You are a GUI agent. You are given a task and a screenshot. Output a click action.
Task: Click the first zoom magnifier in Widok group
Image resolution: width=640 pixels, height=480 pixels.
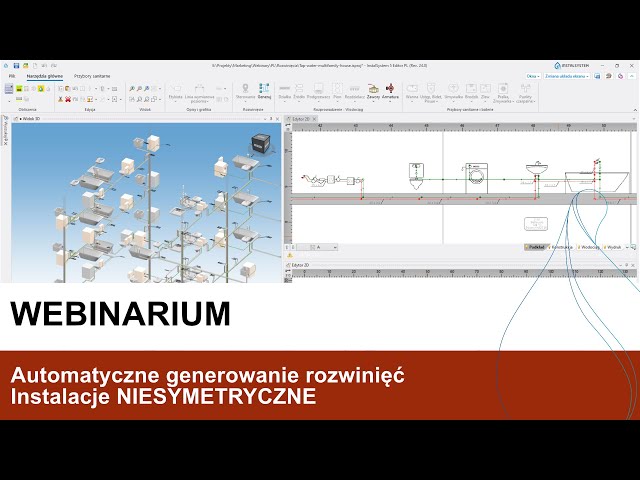coord(132,89)
